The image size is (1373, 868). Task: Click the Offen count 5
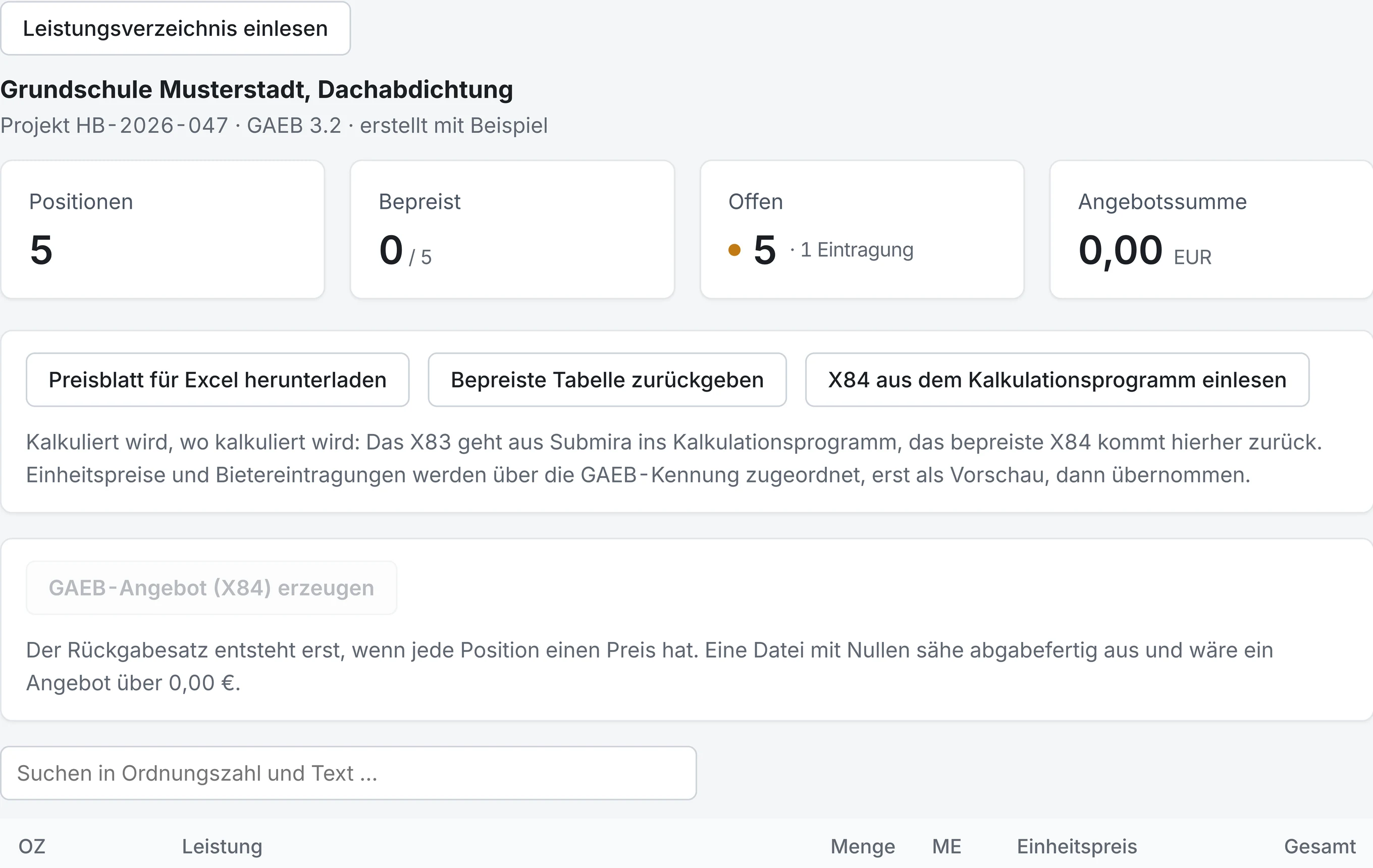click(765, 250)
